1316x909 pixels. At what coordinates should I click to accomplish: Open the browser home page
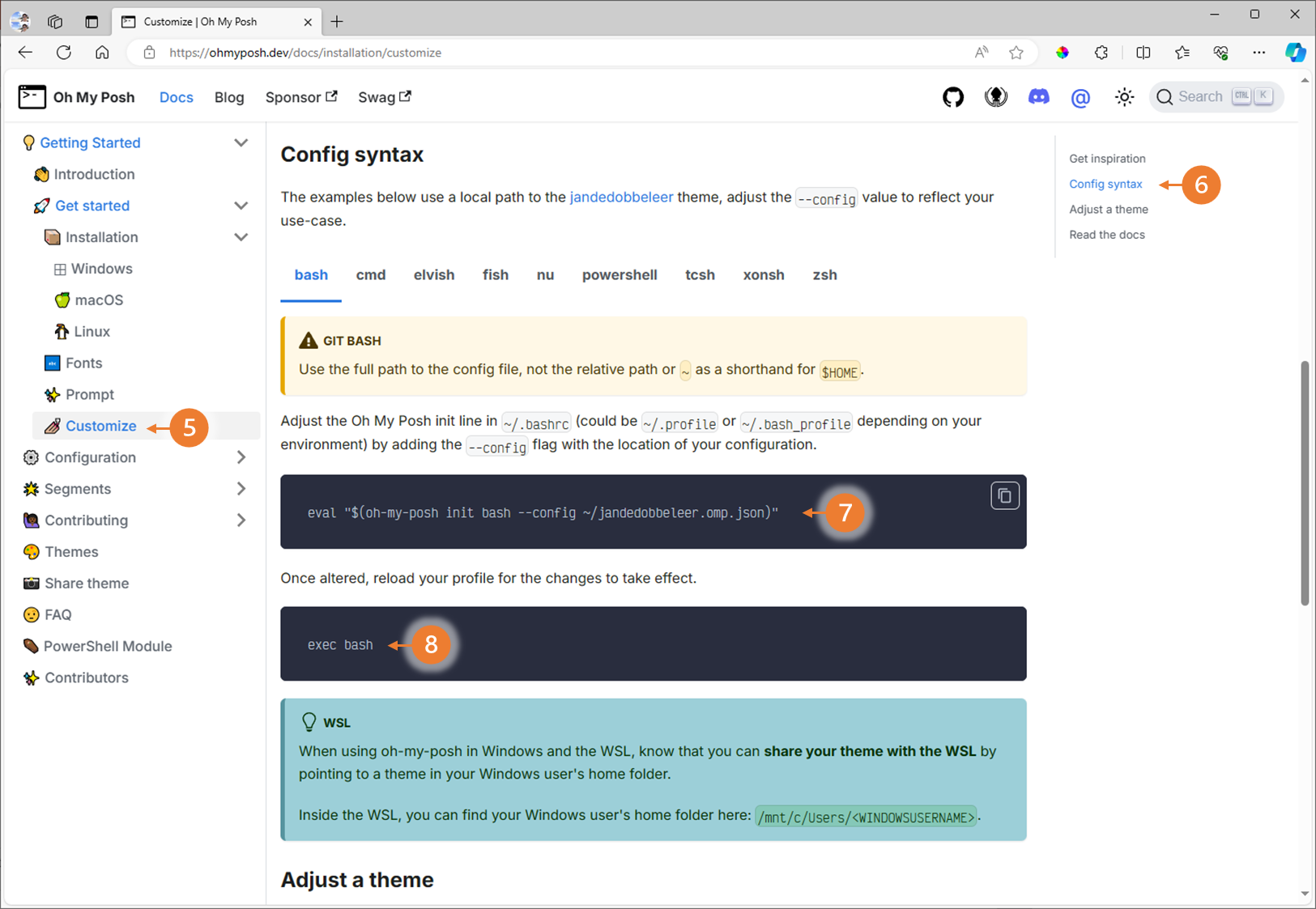(102, 53)
